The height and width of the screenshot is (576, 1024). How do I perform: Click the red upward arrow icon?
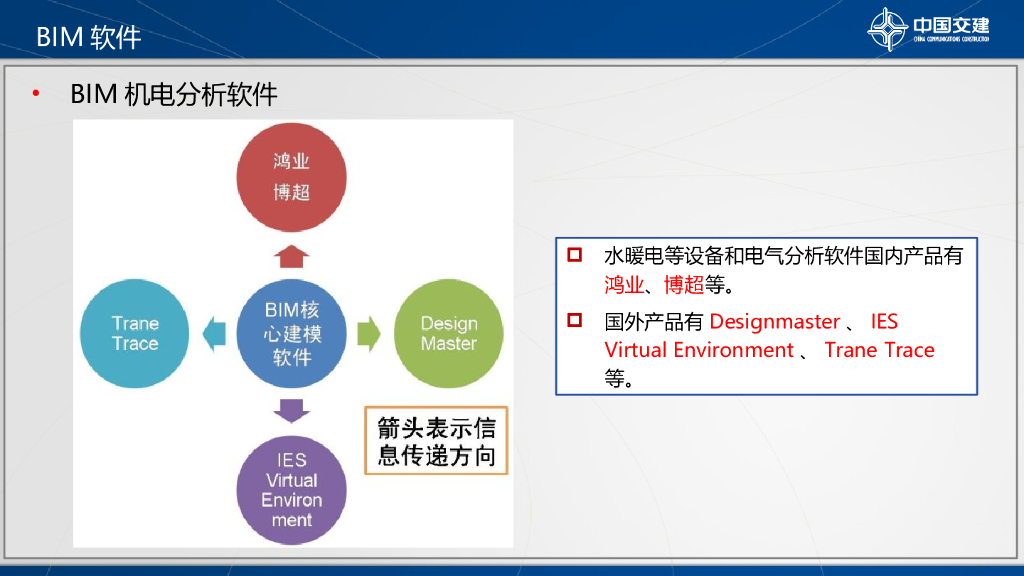[291, 256]
